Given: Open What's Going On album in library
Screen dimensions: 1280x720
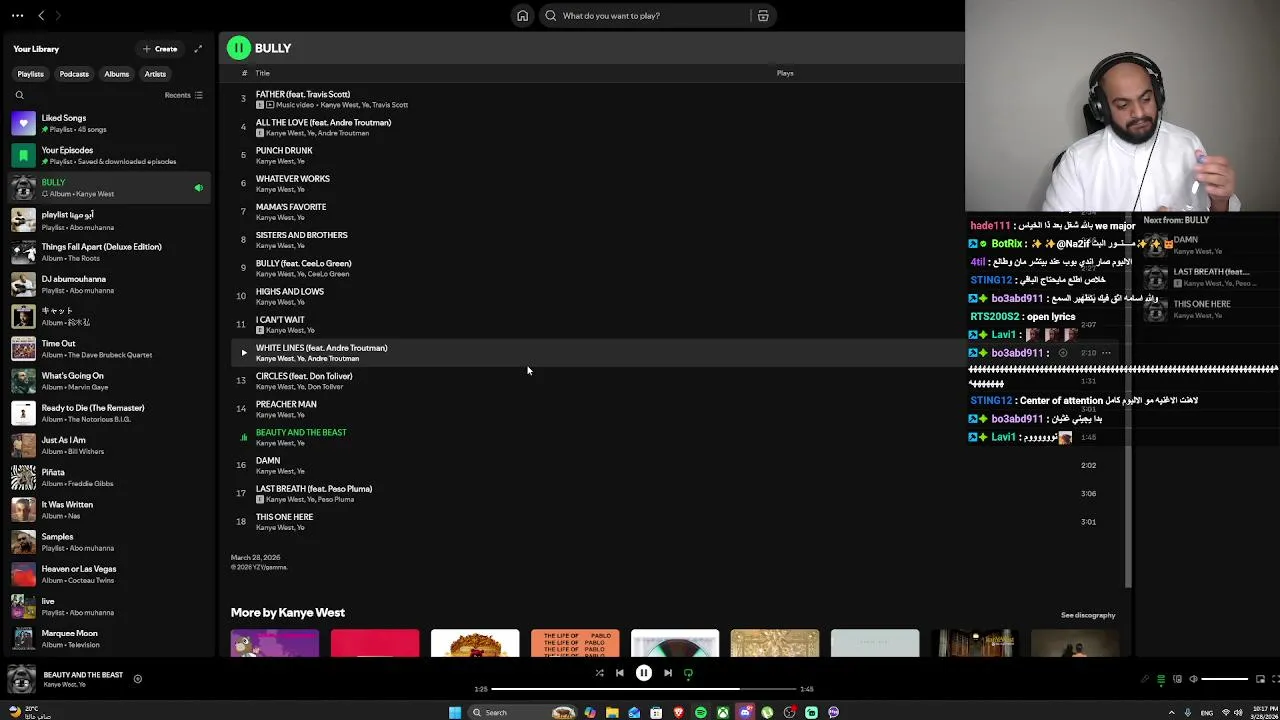Looking at the screenshot, I should (x=107, y=381).
